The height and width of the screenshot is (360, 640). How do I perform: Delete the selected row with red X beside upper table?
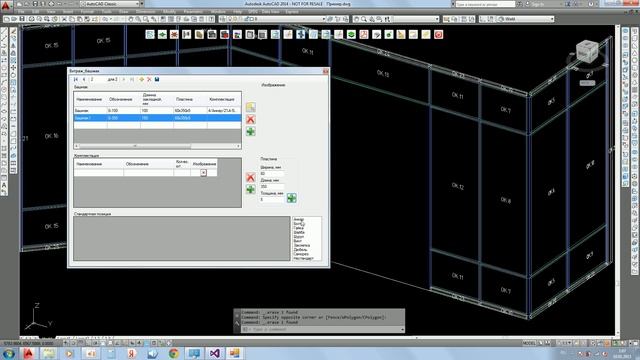point(251,119)
